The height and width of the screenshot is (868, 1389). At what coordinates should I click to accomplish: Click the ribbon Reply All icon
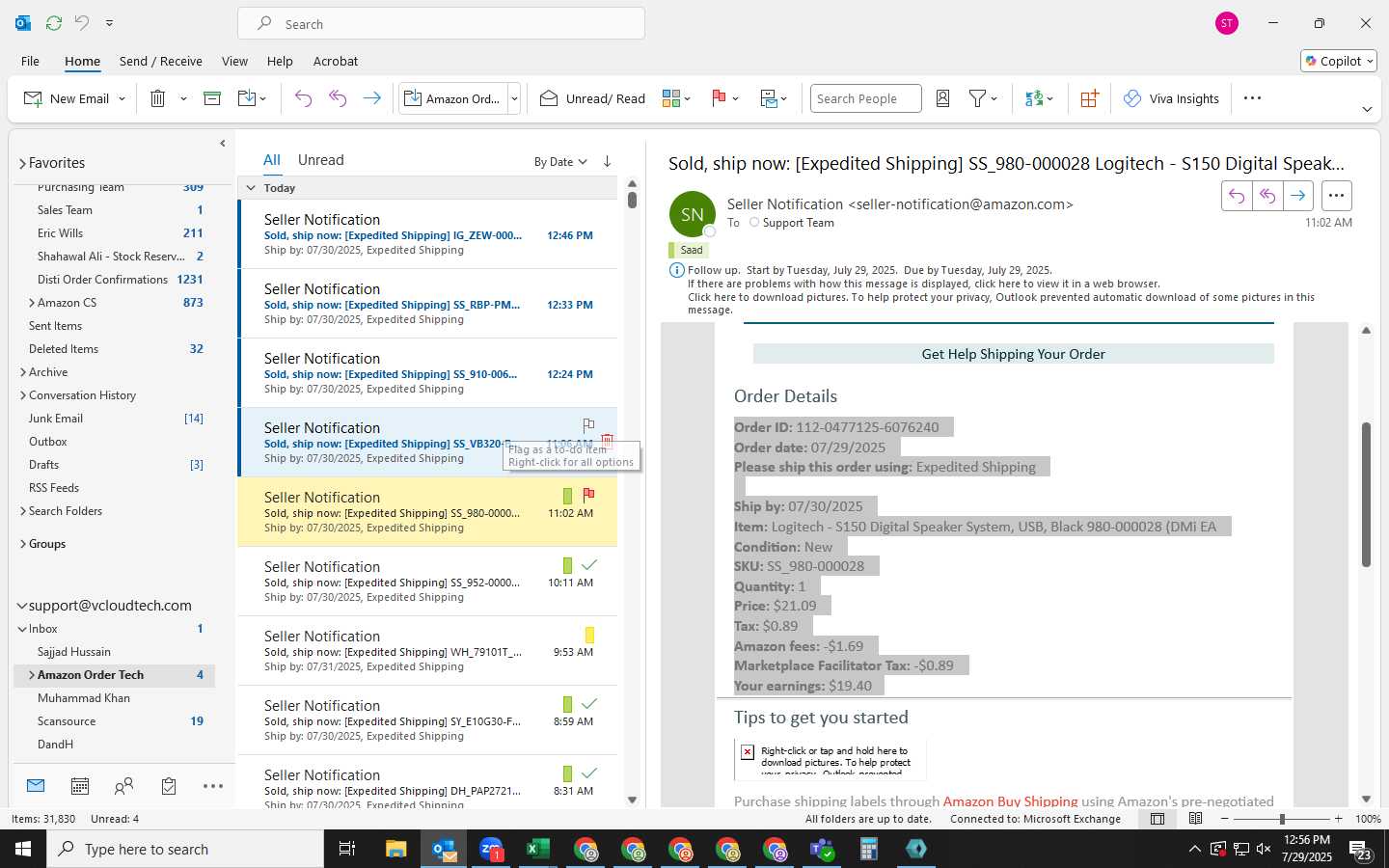coord(338,98)
